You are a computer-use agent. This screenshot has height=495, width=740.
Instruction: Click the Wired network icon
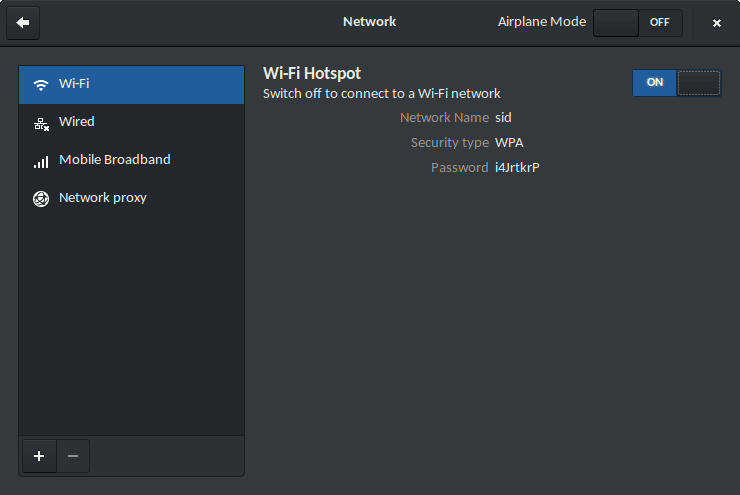pos(41,123)
